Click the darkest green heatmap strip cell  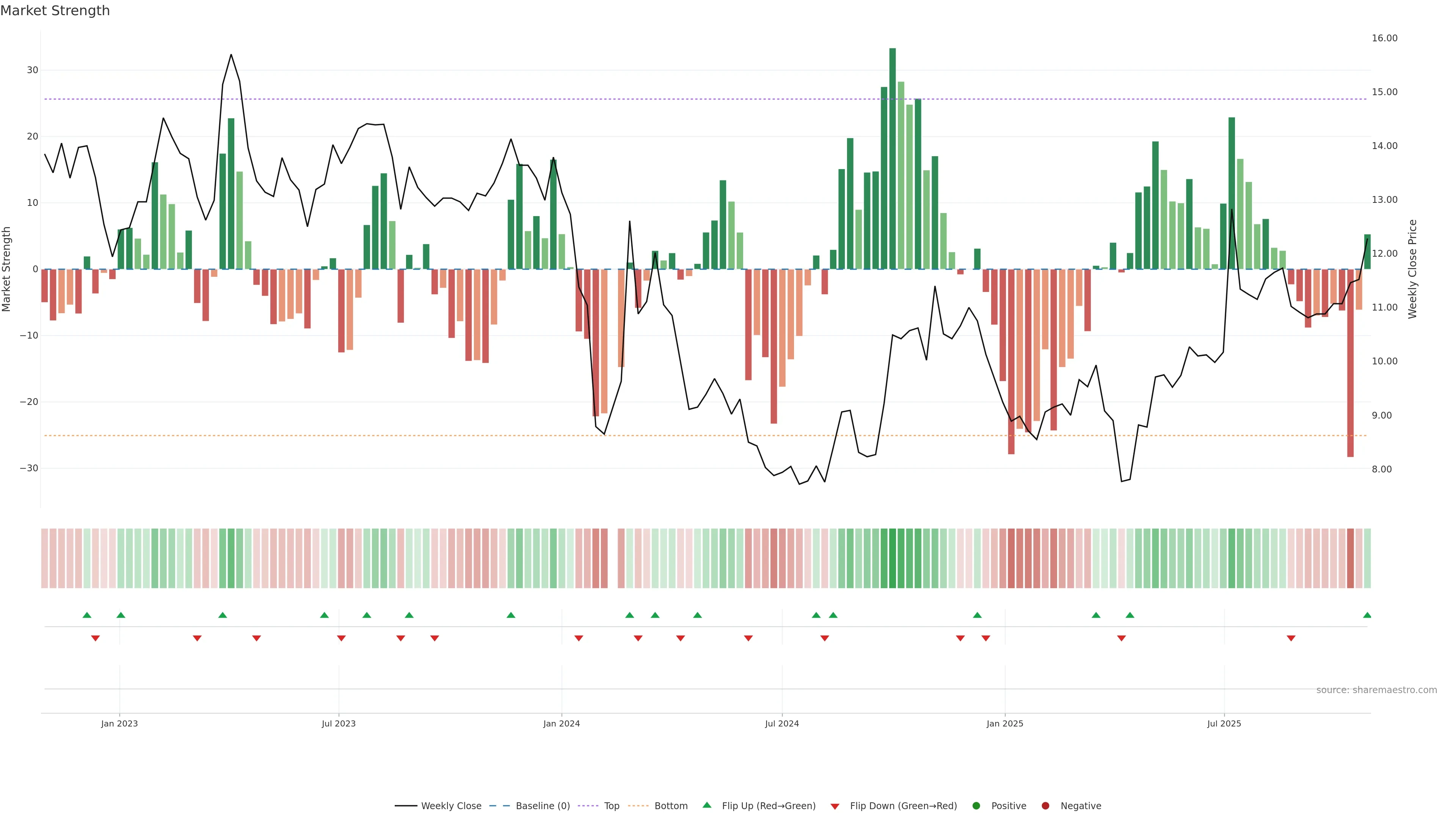pyautogui.click(x=892, y=559)
